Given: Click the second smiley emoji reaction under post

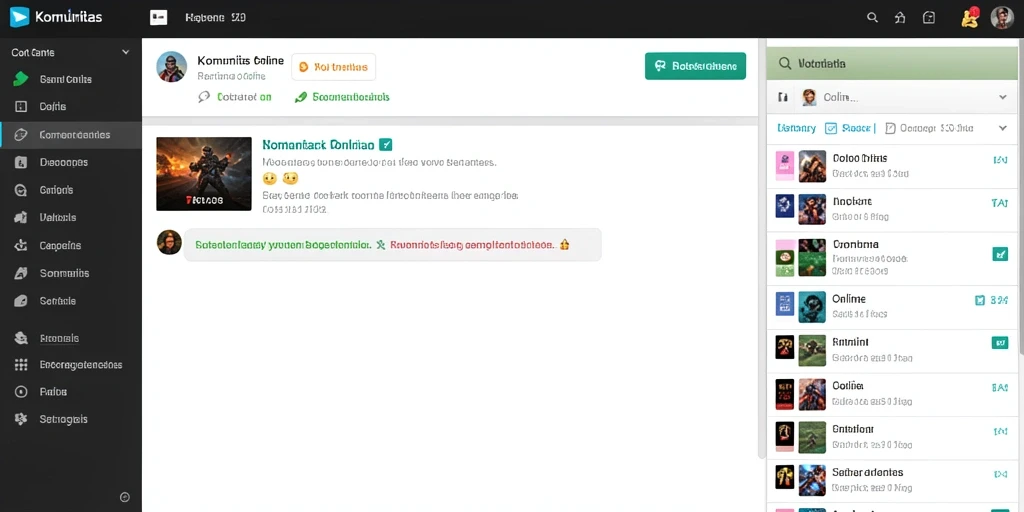Looking at the screenshot, I should 290,178.
